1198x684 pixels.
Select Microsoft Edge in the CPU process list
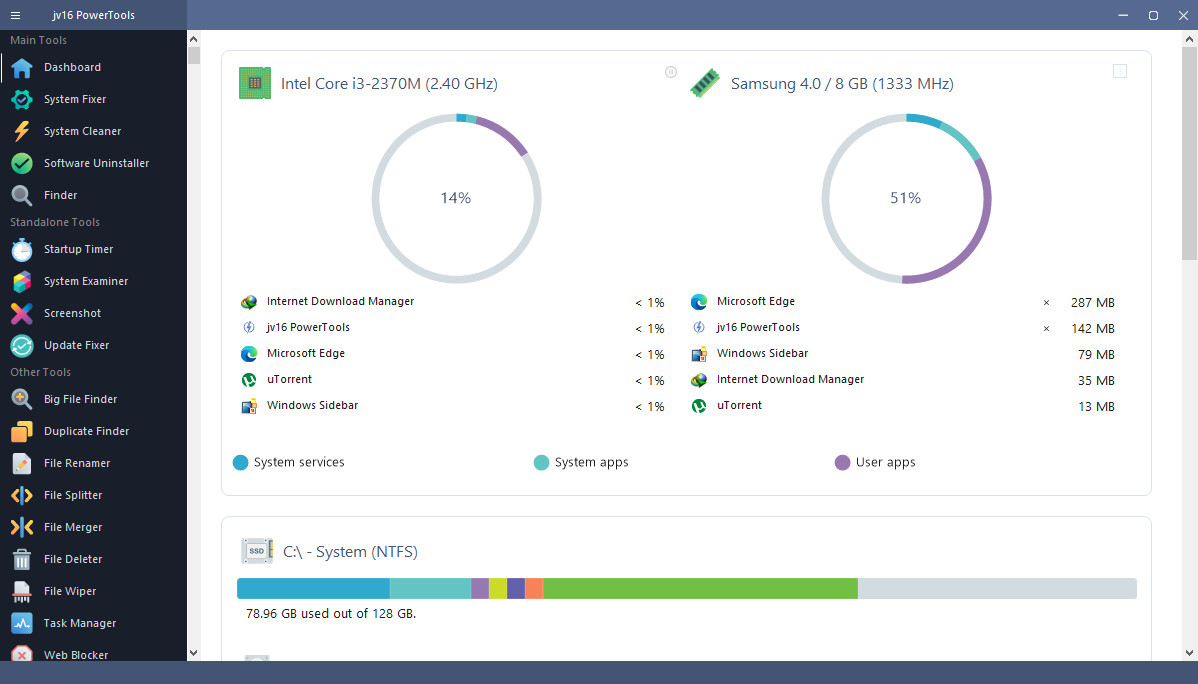[306, 353]
